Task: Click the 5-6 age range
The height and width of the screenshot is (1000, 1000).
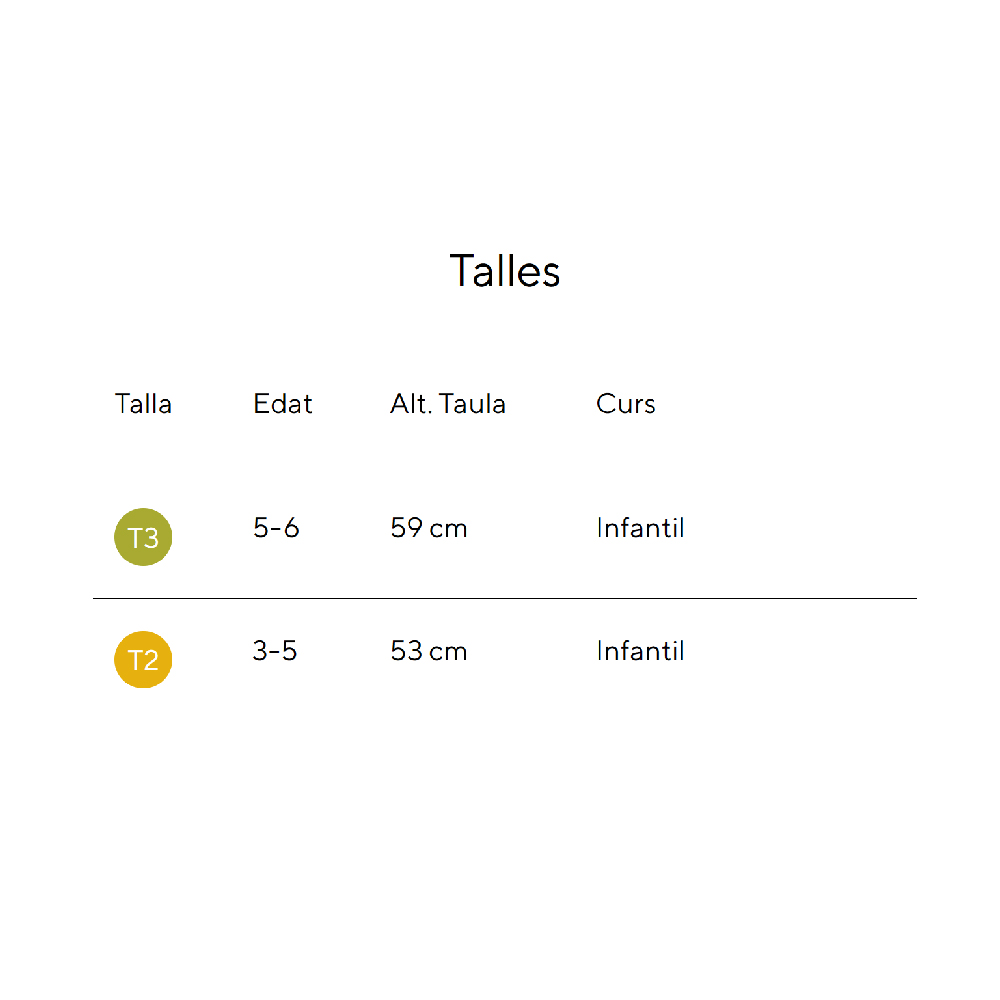Action: 276,528
